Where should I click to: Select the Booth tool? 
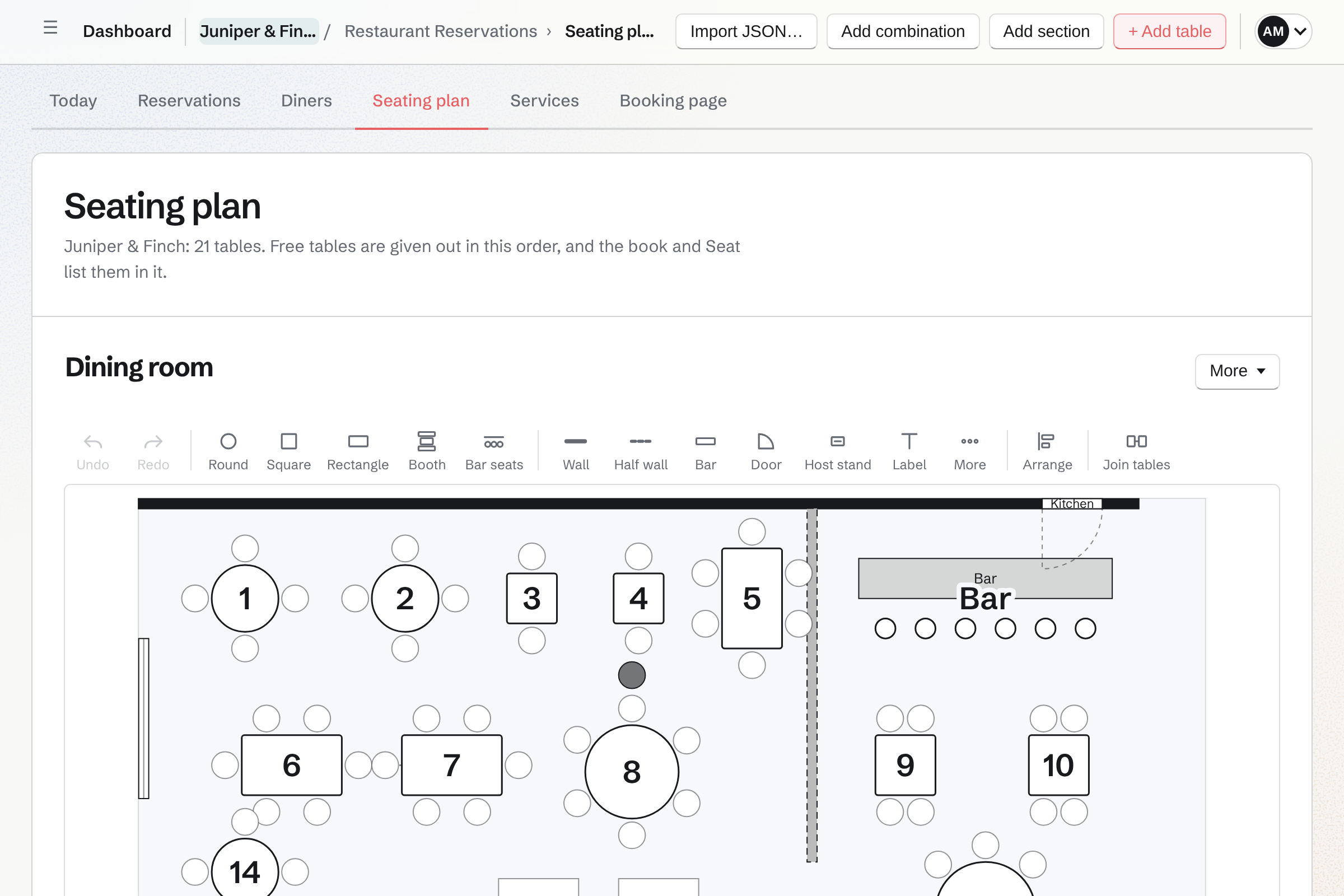[x=427, y=451]
